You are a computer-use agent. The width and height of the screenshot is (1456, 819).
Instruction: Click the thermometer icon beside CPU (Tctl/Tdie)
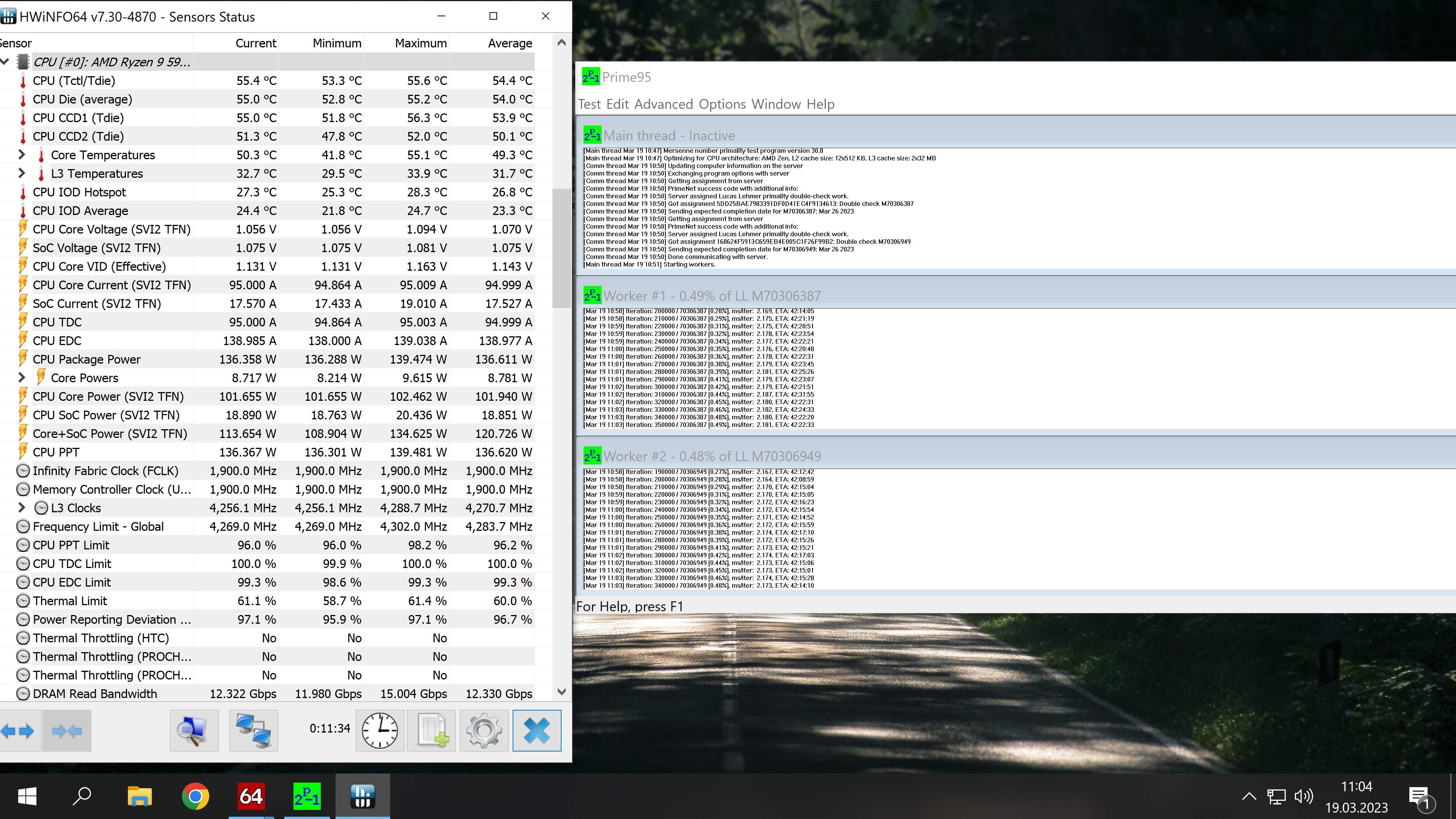[x=23, y=80]
